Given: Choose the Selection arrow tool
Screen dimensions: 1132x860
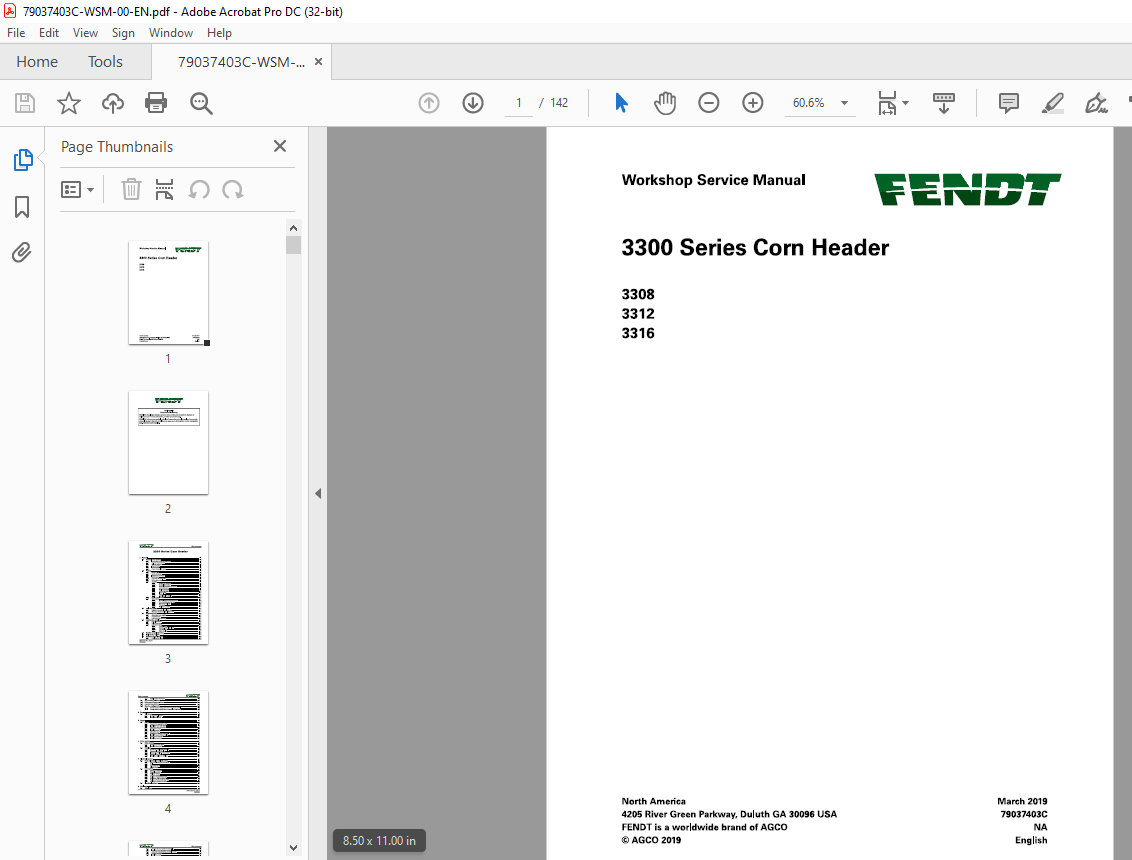Looking at the screenshot, I should [621, 103].
